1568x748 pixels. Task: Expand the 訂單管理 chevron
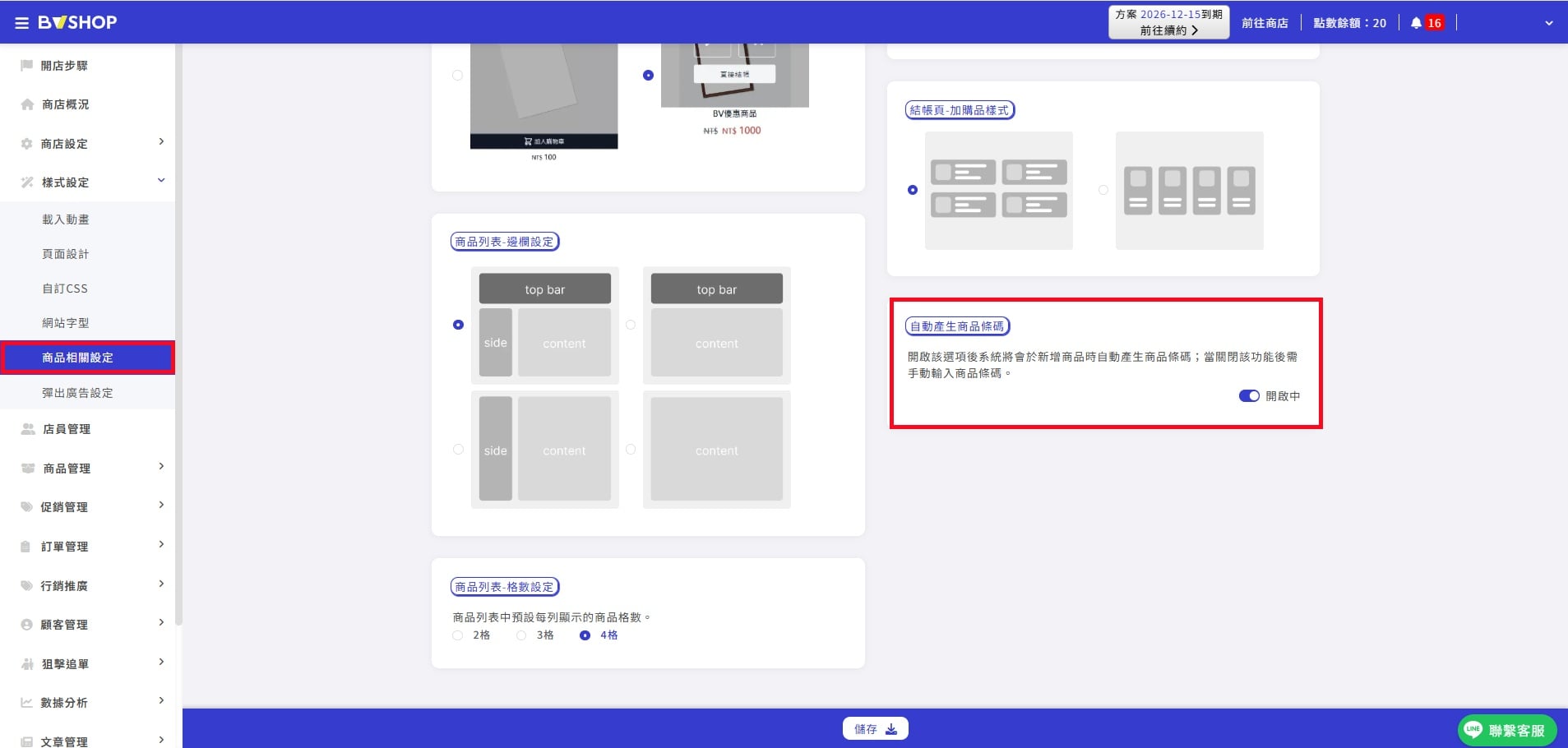coord(161,544)
